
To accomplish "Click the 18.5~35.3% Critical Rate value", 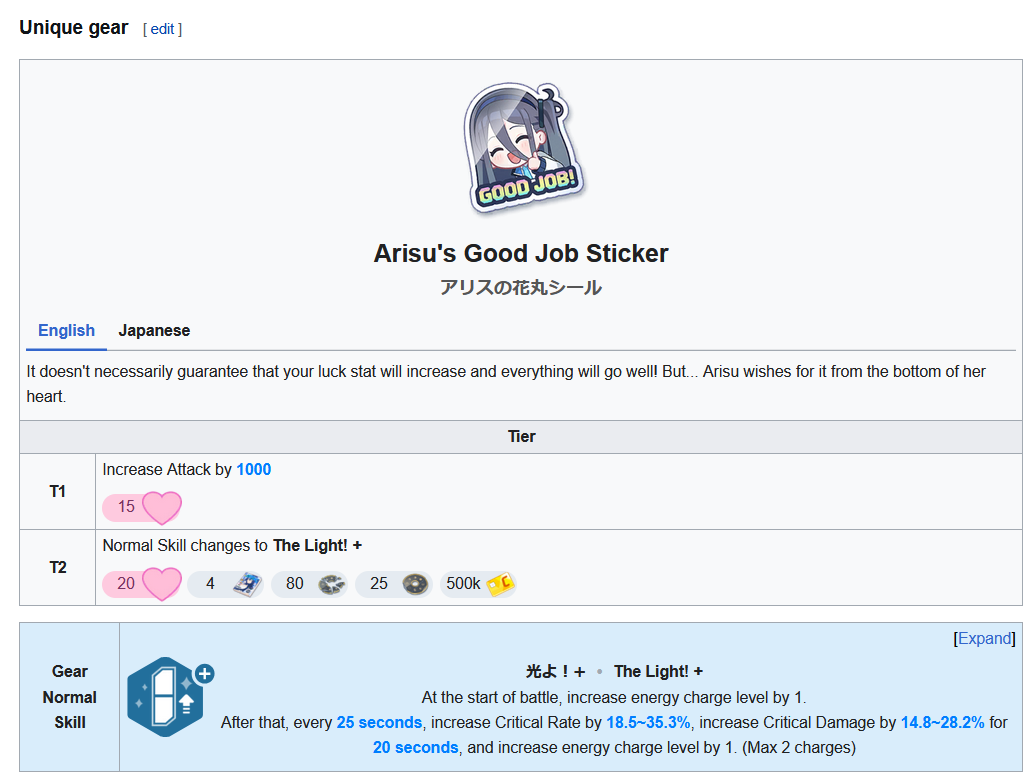I will click(648, 723).
